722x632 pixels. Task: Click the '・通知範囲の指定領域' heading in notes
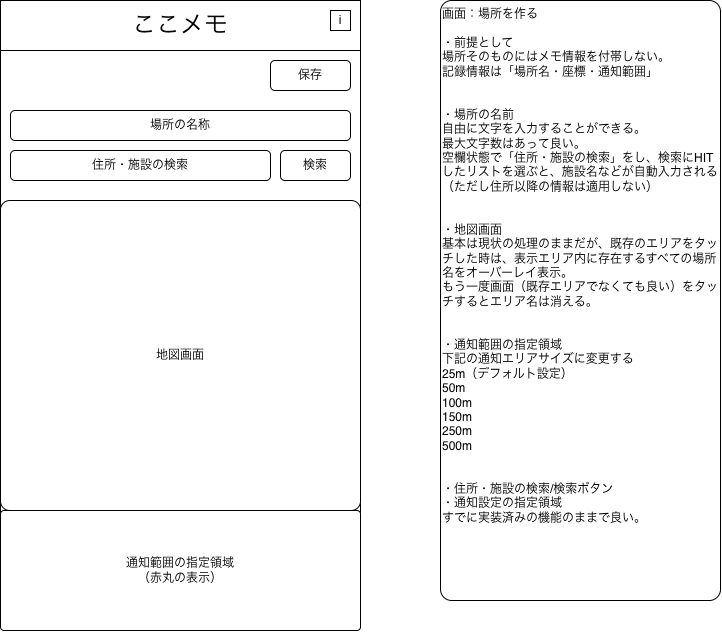pos(502,344)
